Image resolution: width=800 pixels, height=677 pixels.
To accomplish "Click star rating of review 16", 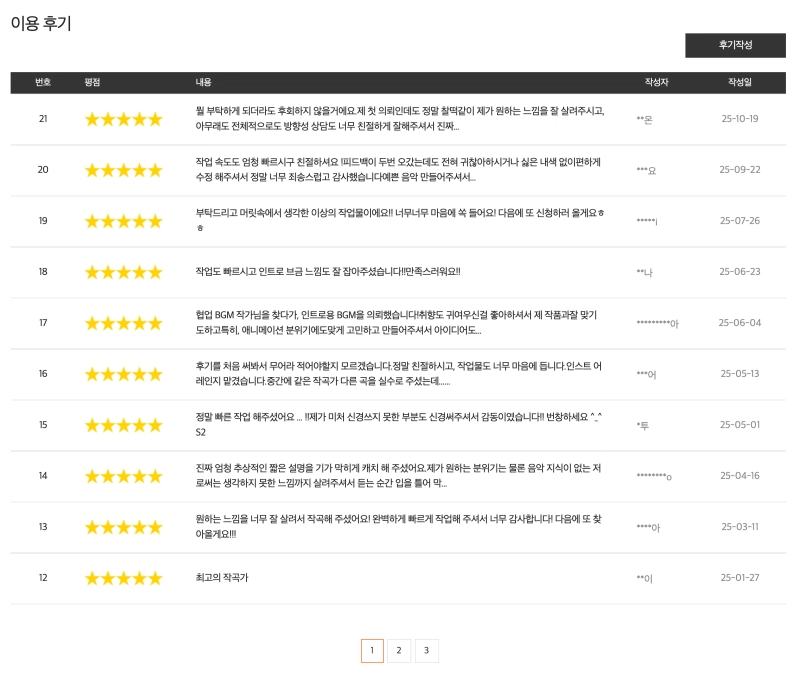I will [x=123, y=374].
